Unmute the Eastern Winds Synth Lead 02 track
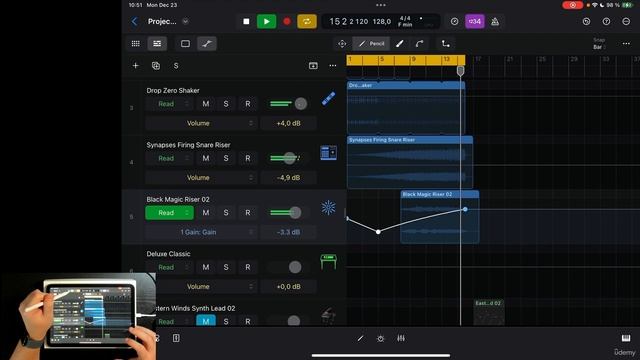 (x=206, y=321)
